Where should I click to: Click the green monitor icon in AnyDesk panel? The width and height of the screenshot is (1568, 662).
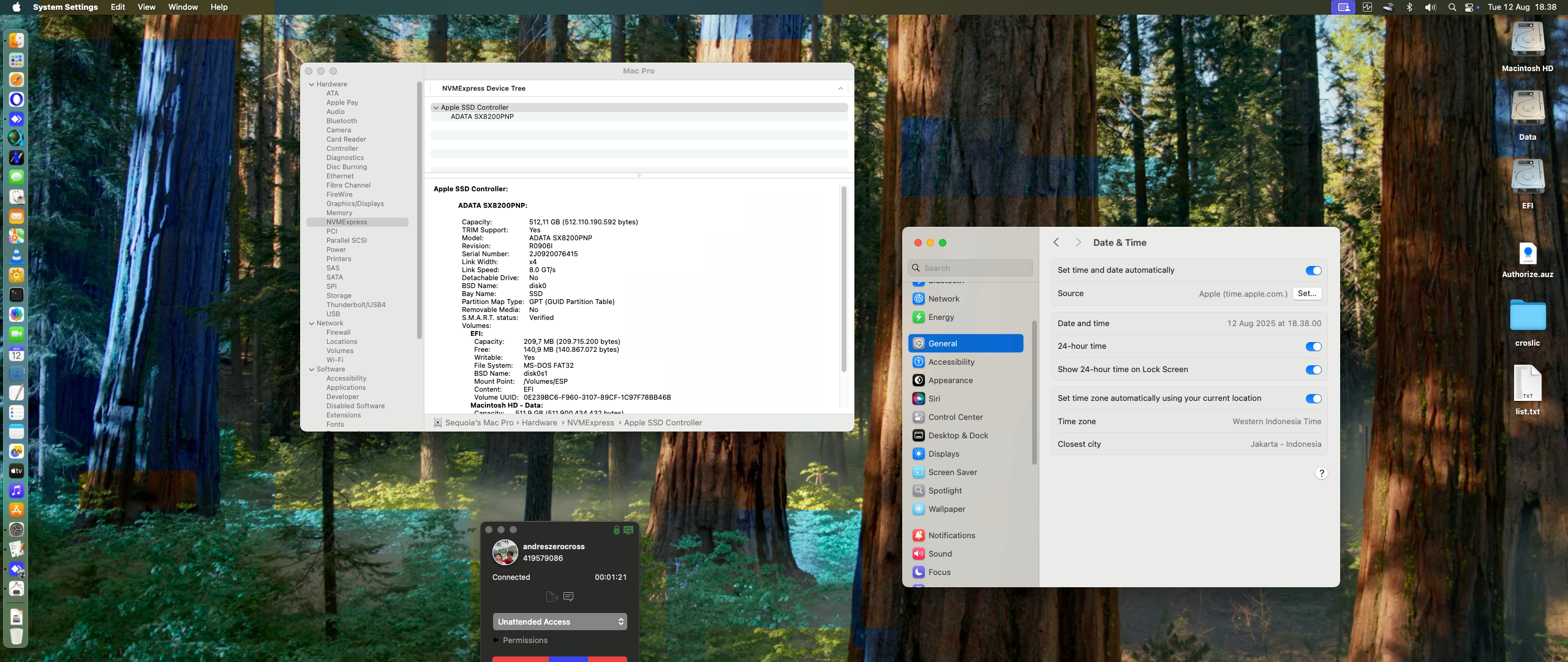(628, 530)
